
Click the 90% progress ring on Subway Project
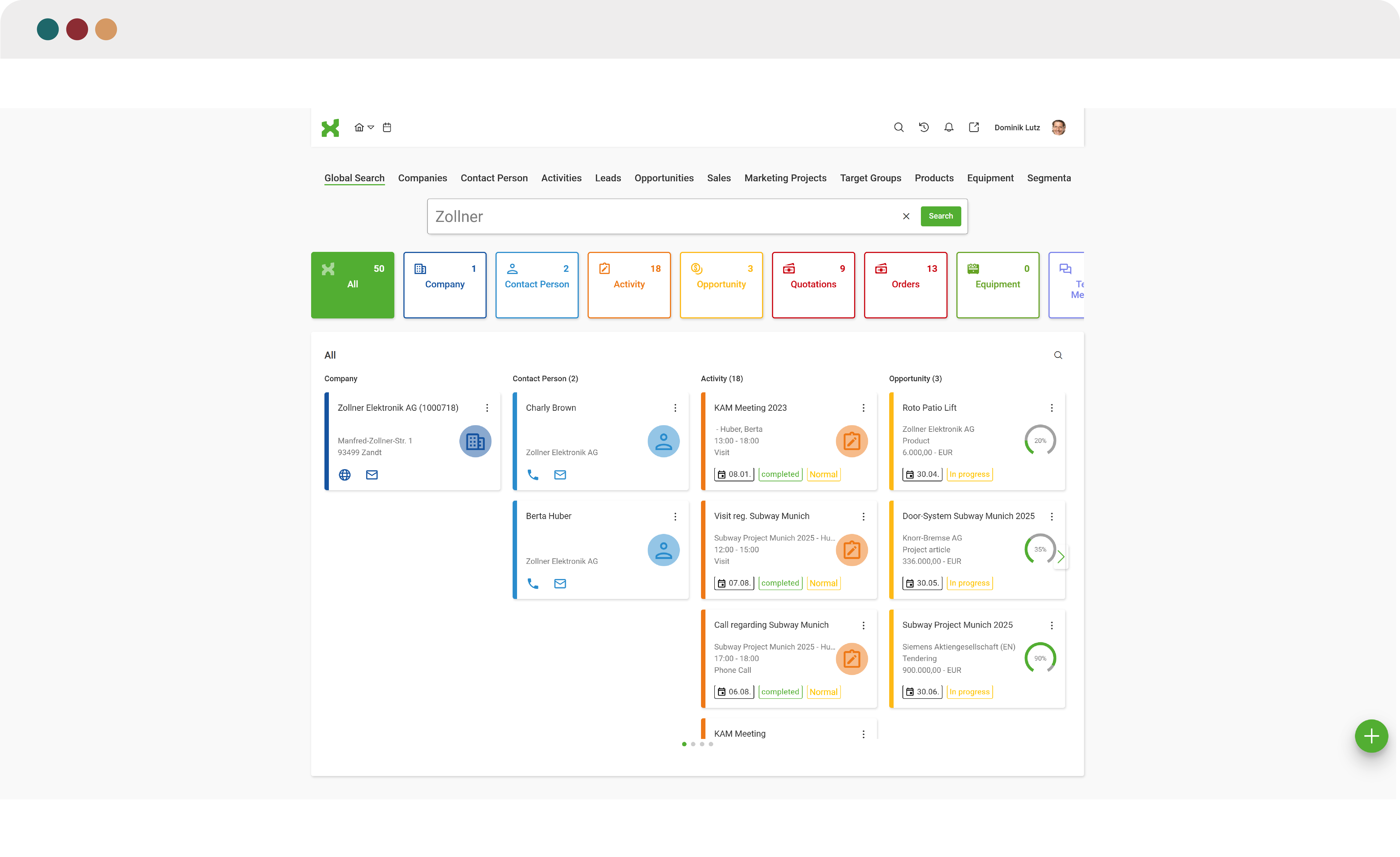tap(1040, 658)
